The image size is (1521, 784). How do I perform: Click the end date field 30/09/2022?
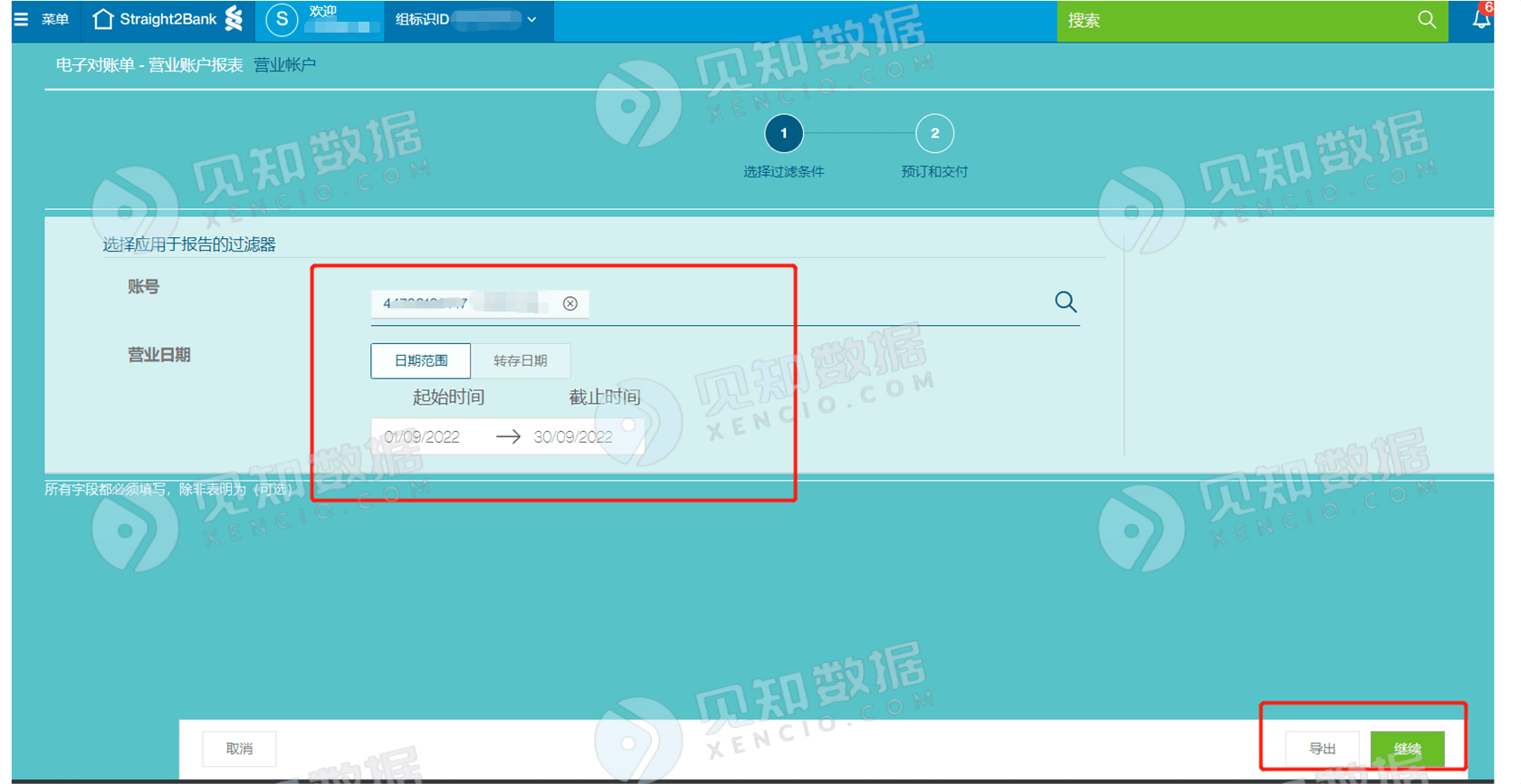(x=573, y=436)
